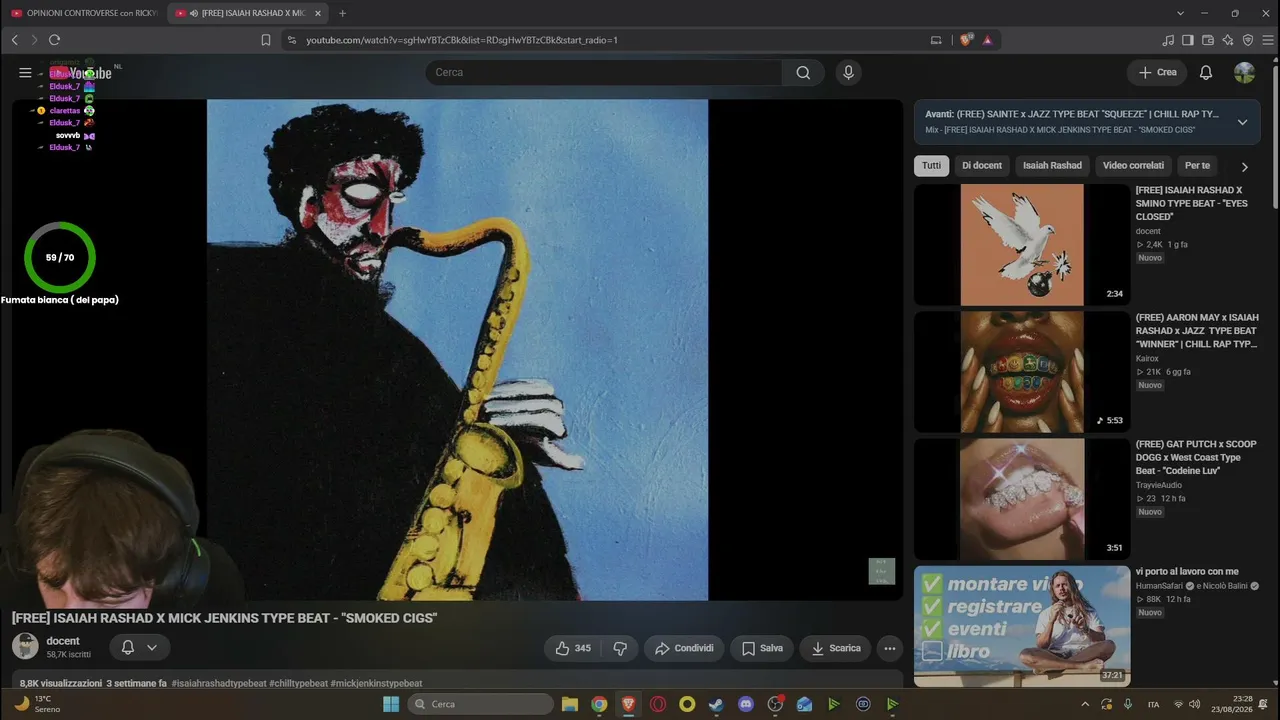Click the YouTube search input field
1280x720 pixels.
coord(603,72)
